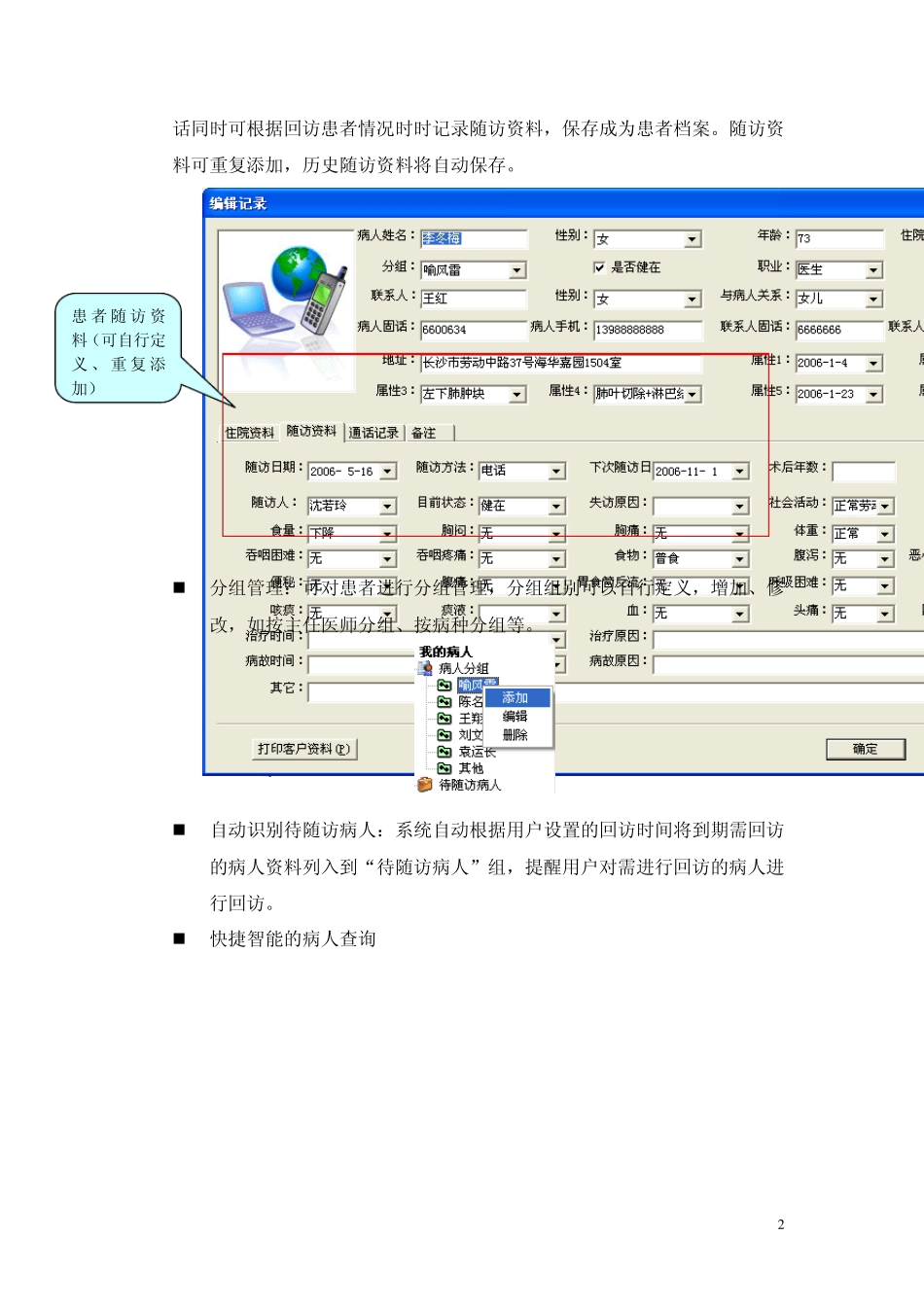Open the 食物 dropdown showing 普食

pos(740,559)
